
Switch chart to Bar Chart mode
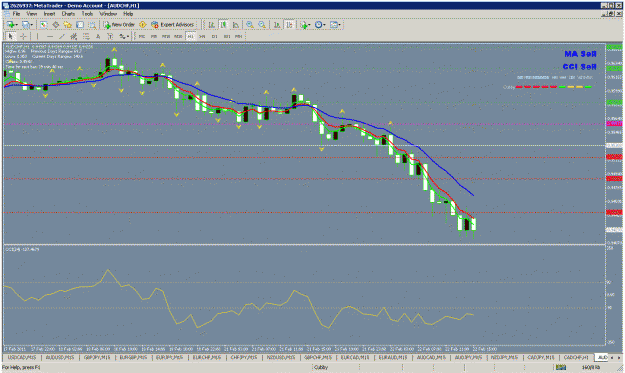coord(211,25)
